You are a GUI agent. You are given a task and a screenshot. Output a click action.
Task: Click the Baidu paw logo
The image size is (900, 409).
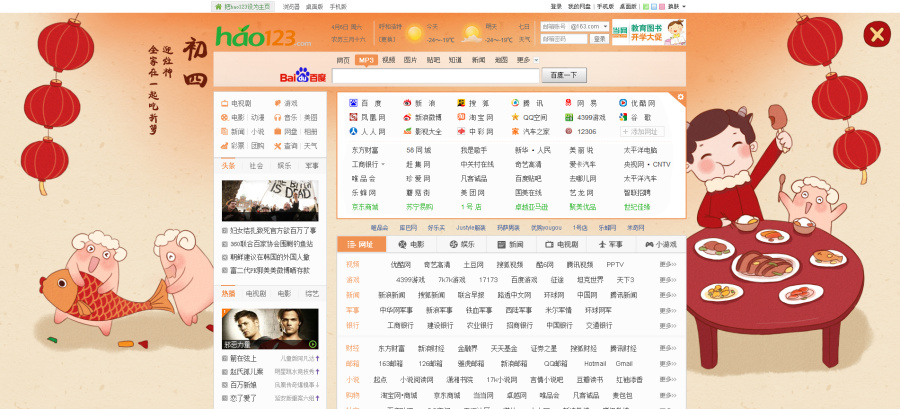tap(302, 75)
